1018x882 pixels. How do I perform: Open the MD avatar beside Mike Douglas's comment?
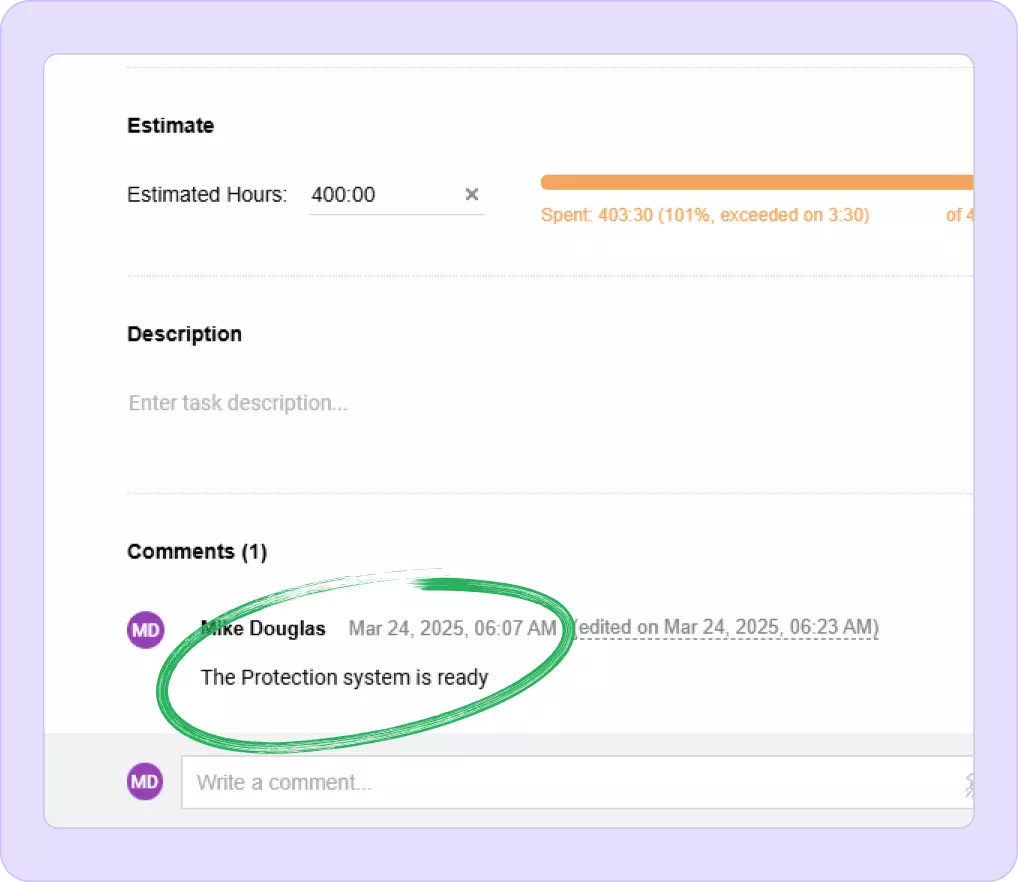tap(145, 630)
